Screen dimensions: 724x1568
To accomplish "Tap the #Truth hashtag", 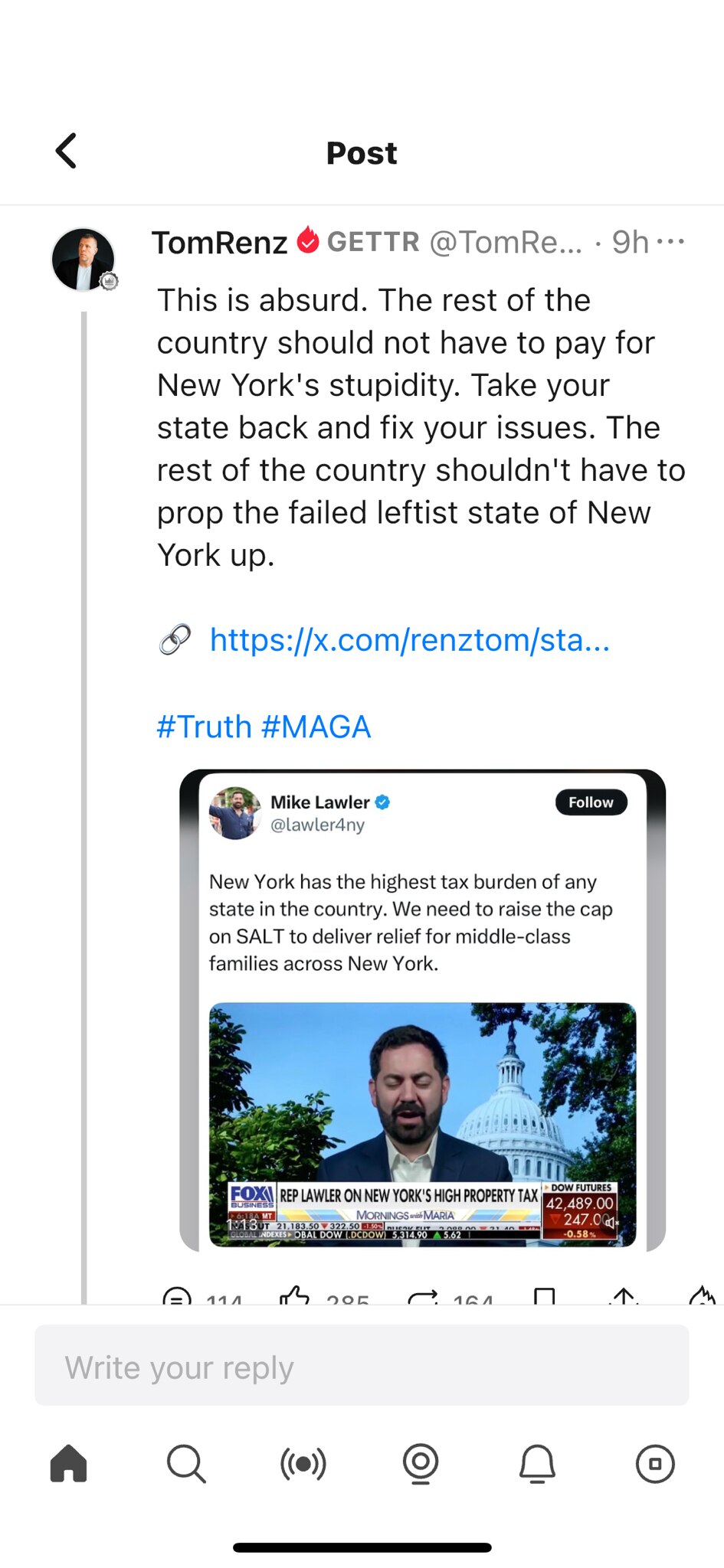I will pos(204,727).
